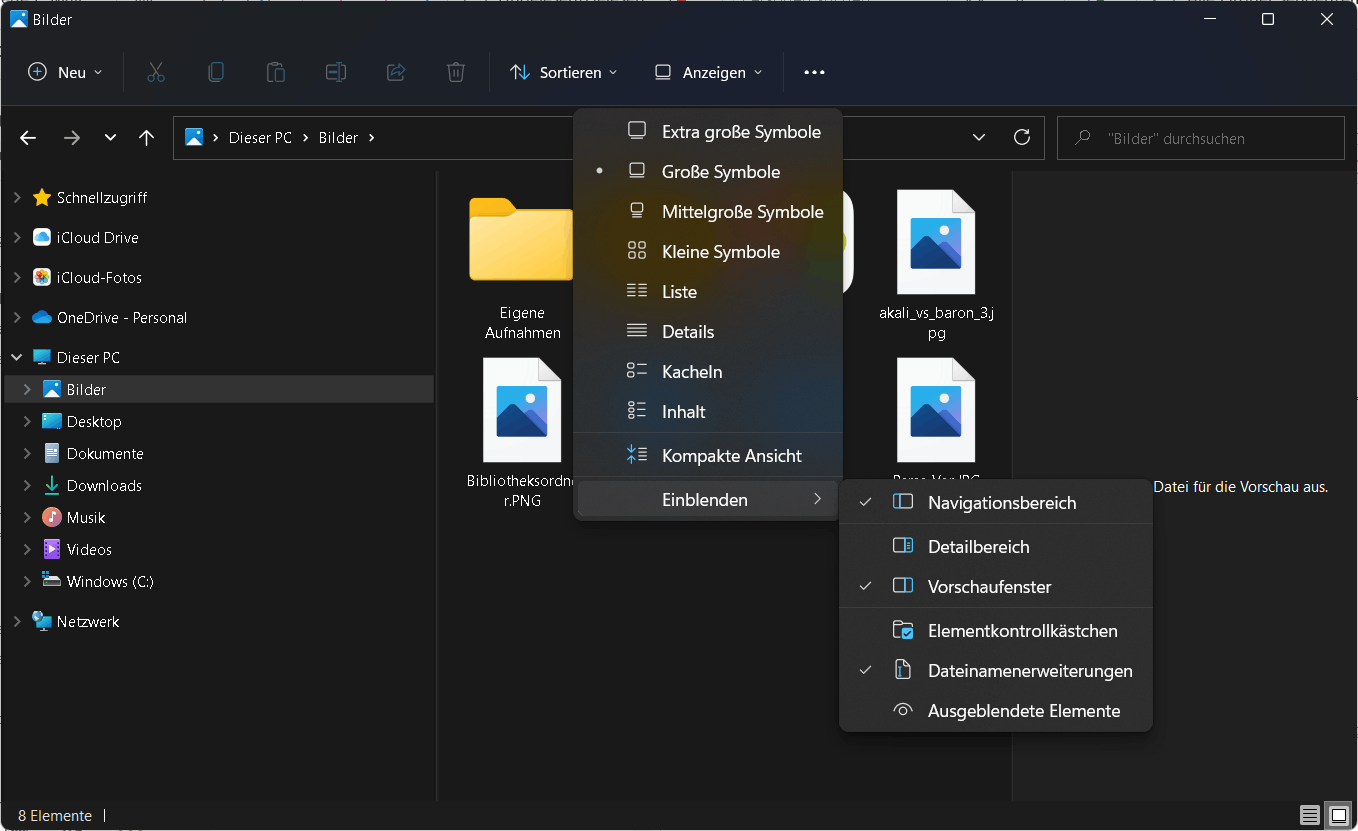The image size is (1358, 831).
Task: Select Mittelgroße Symbole view
Action: click(x=708, y=212)
